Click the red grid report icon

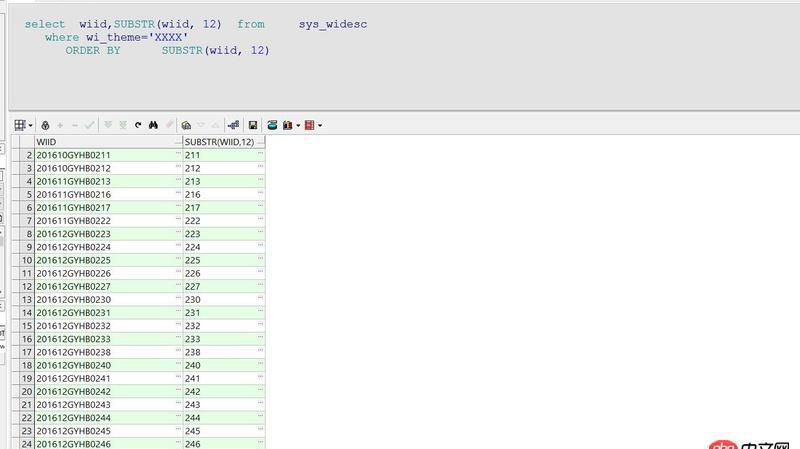pos(309,125)
